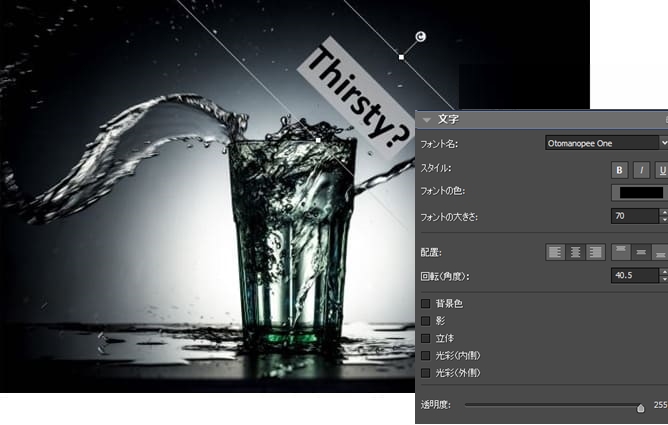Toggle Italic style button
Screen dimensions: 668x425
coord(641,170)
